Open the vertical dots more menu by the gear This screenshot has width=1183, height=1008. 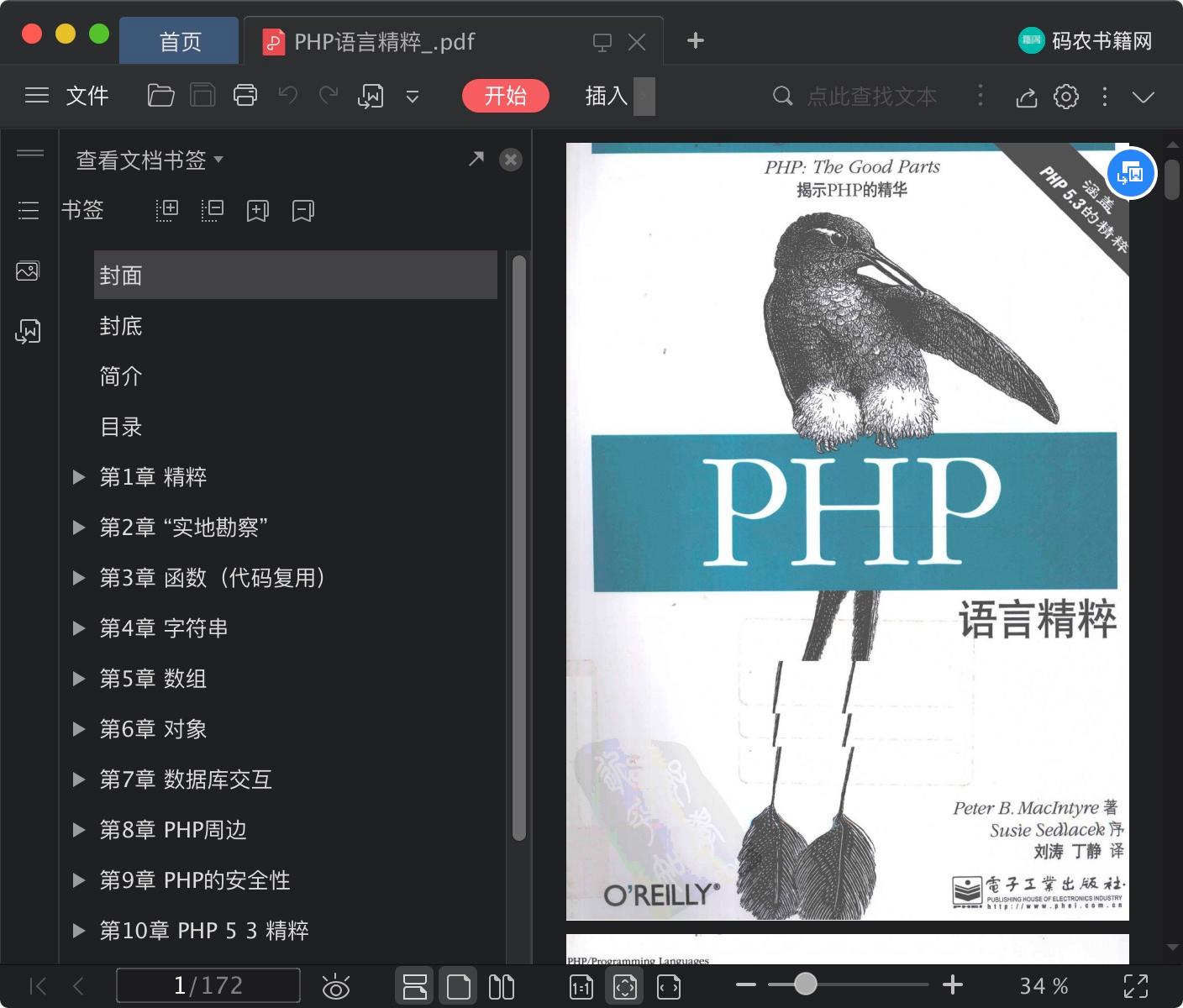point(1105,97)
